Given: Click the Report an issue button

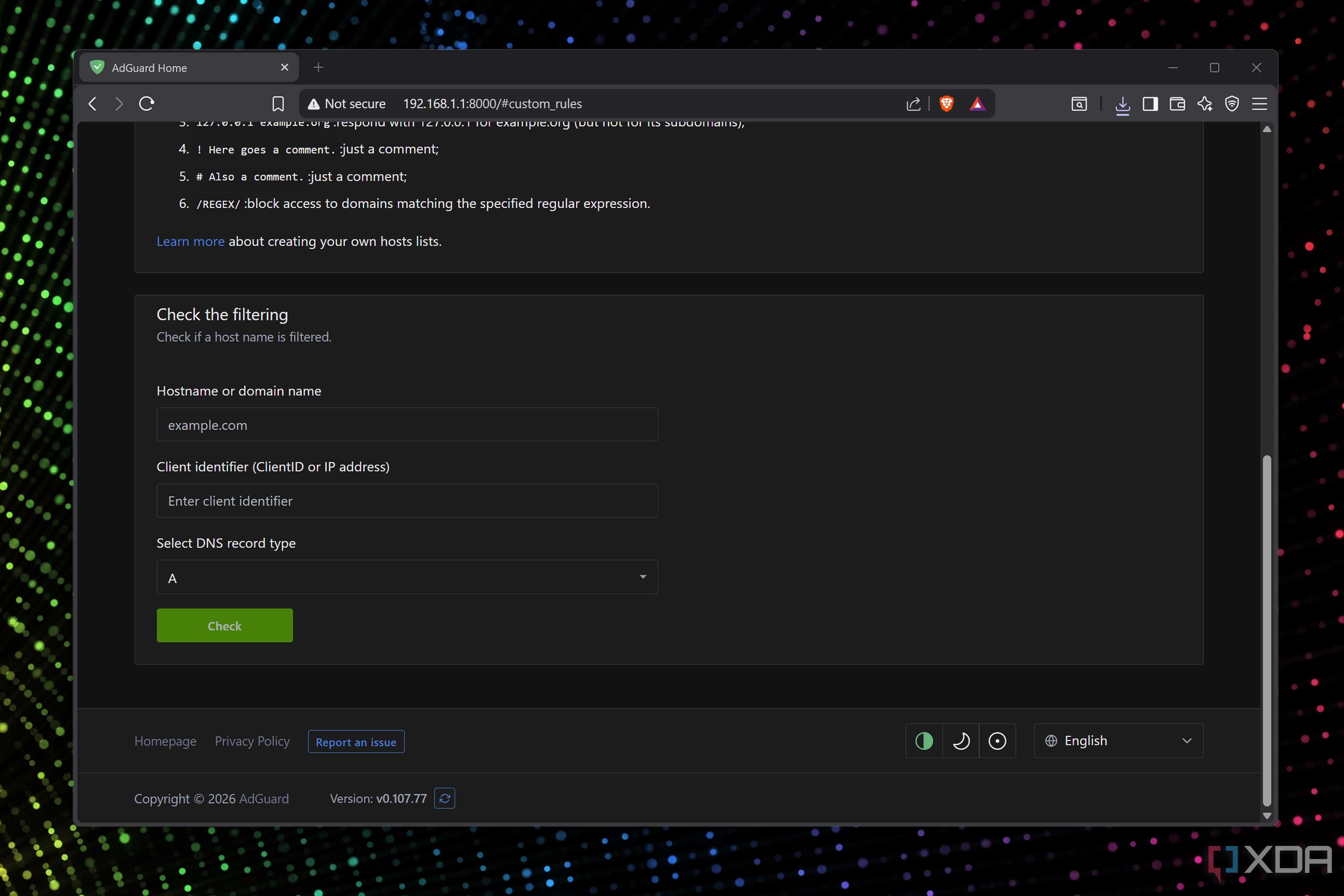Looking at the screenshot, I should (x=356, y=742).
